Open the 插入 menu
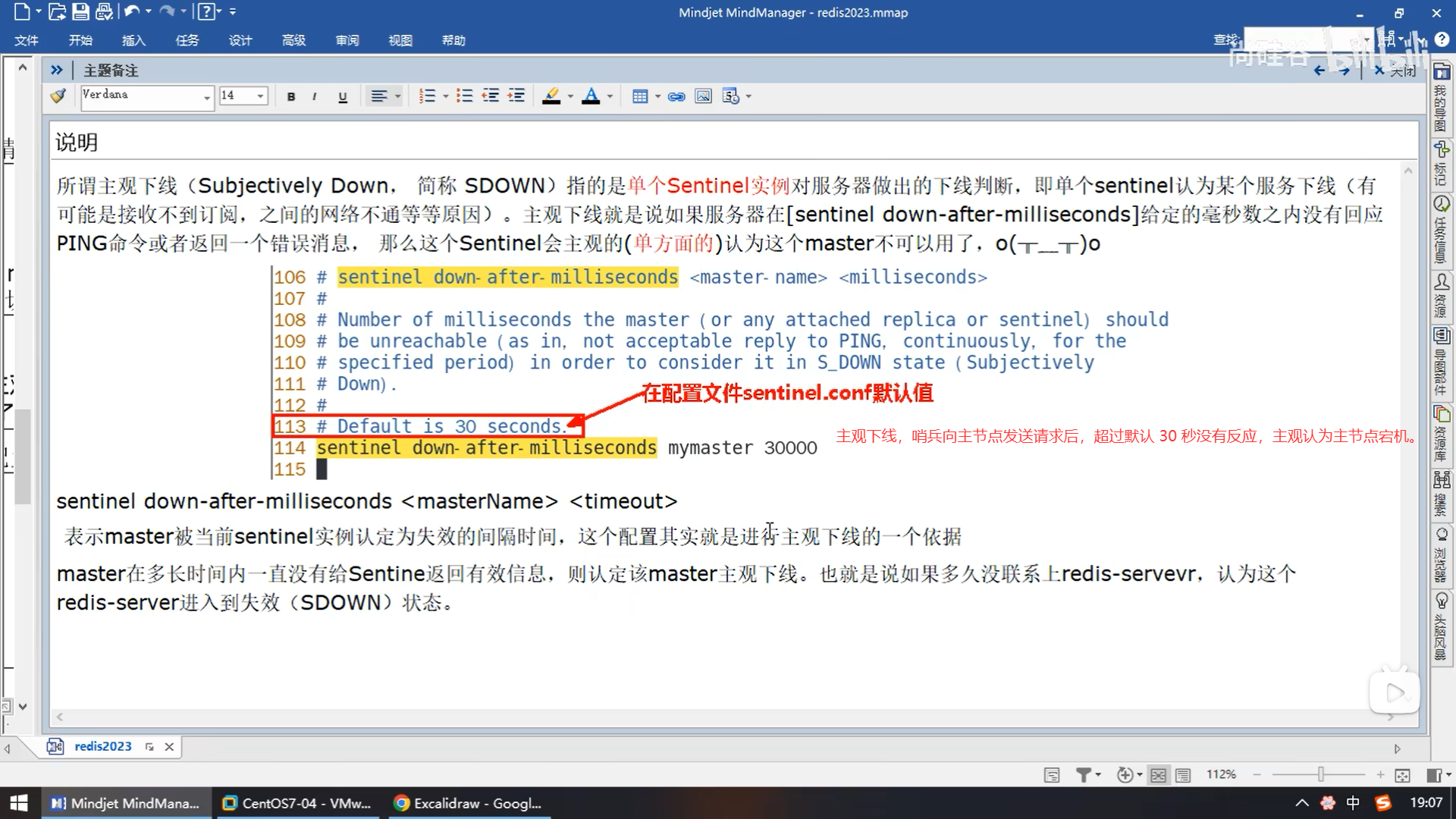Viewport: 1456px width, 819px height. tap(133, 40)
